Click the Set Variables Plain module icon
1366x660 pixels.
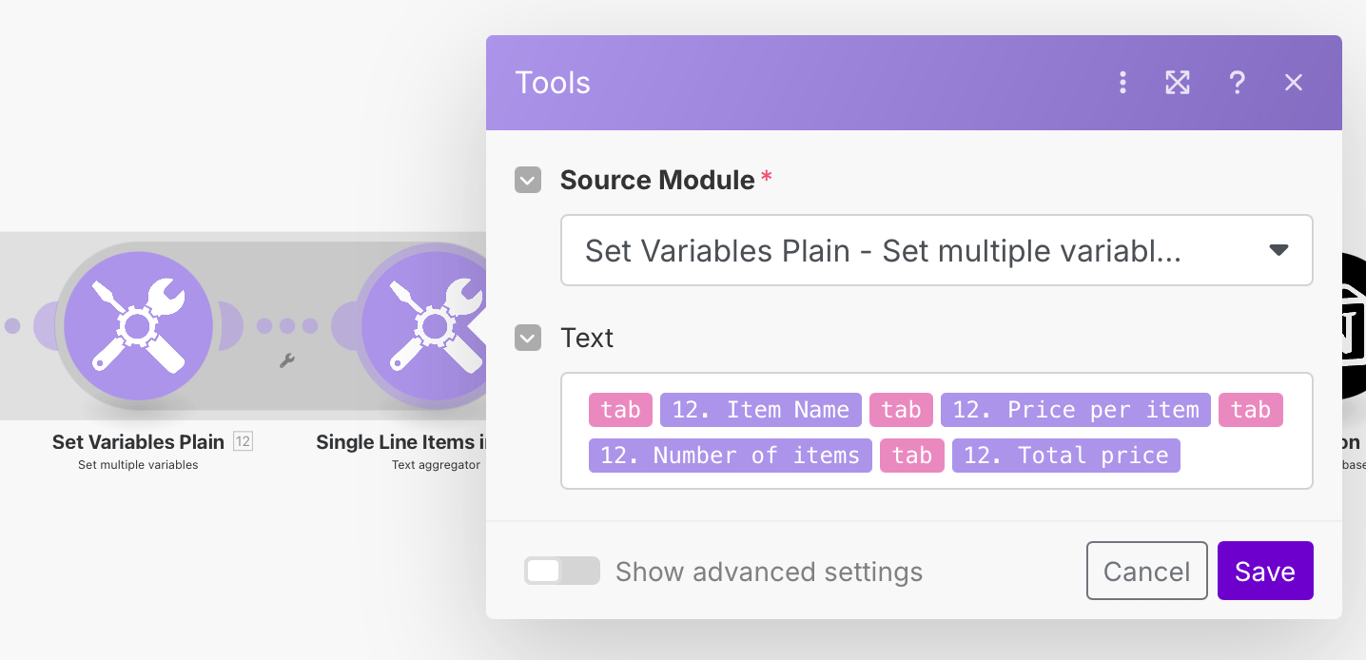(138, 326)
